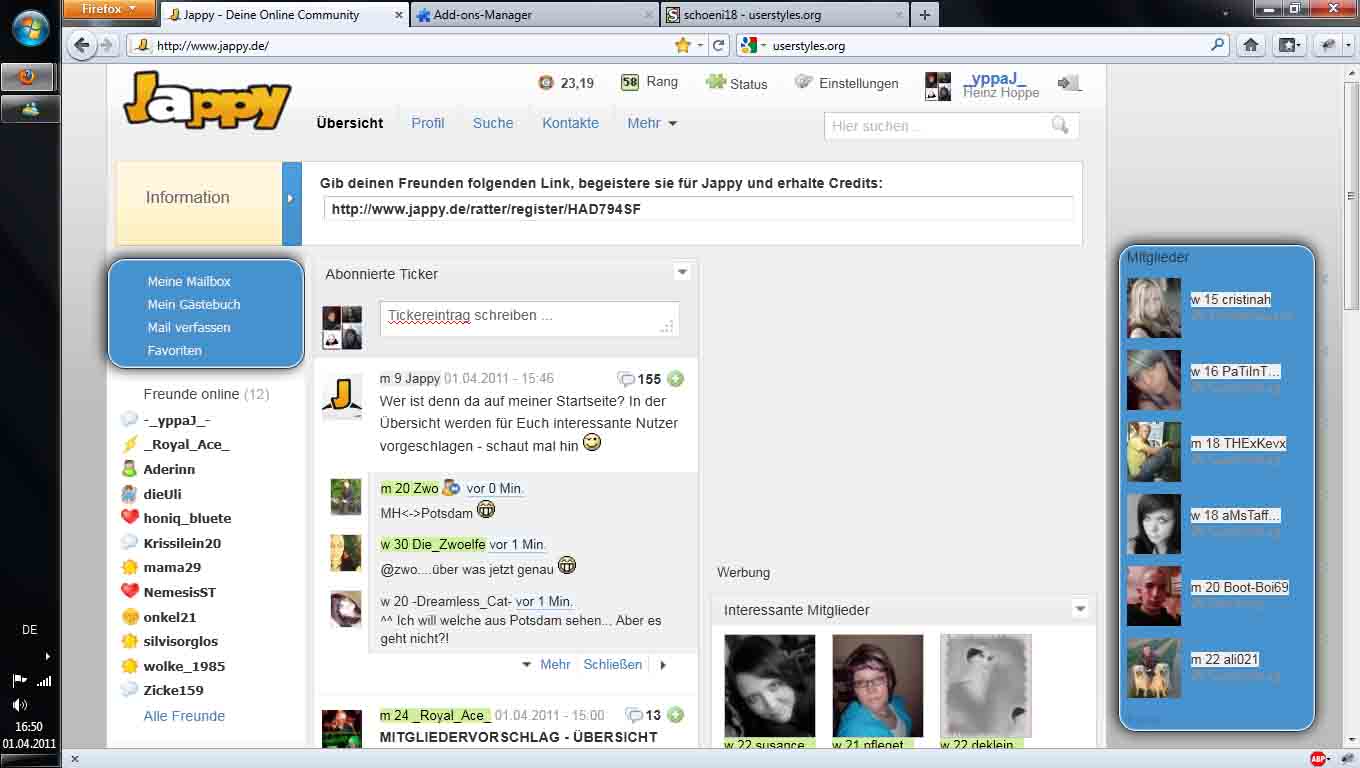The image size is (1360, 768).
Task: Open the Windows Start orb
Action: tap(30, 28)
